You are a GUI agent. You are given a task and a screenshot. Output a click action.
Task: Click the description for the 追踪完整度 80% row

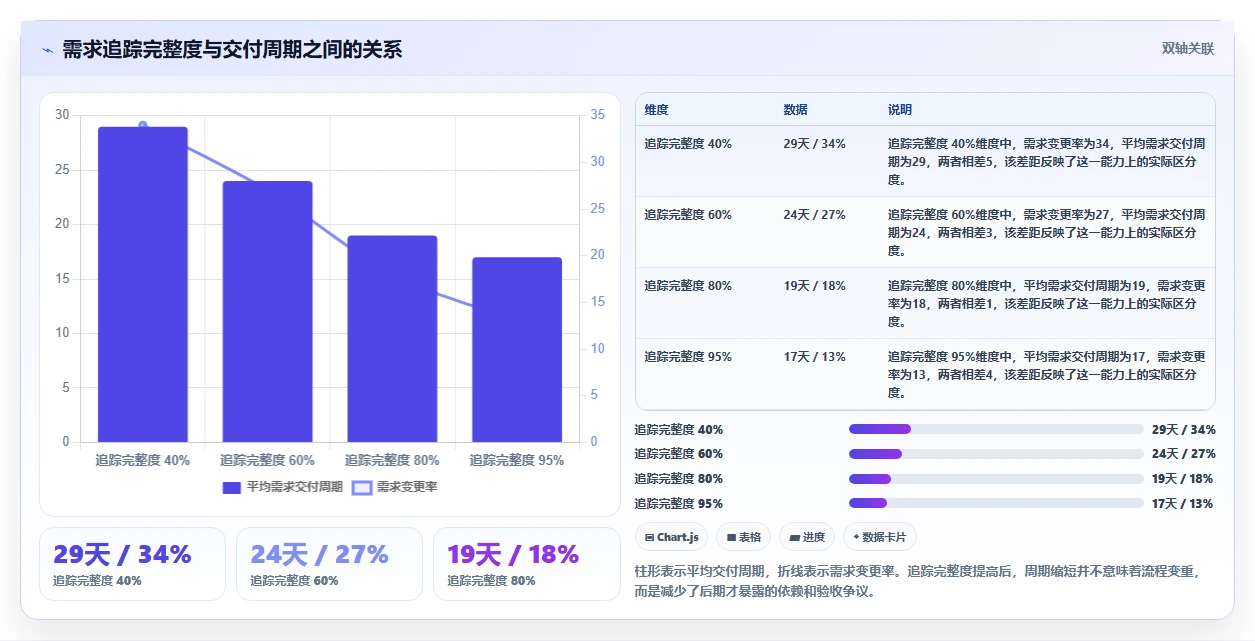point(1046,304)
